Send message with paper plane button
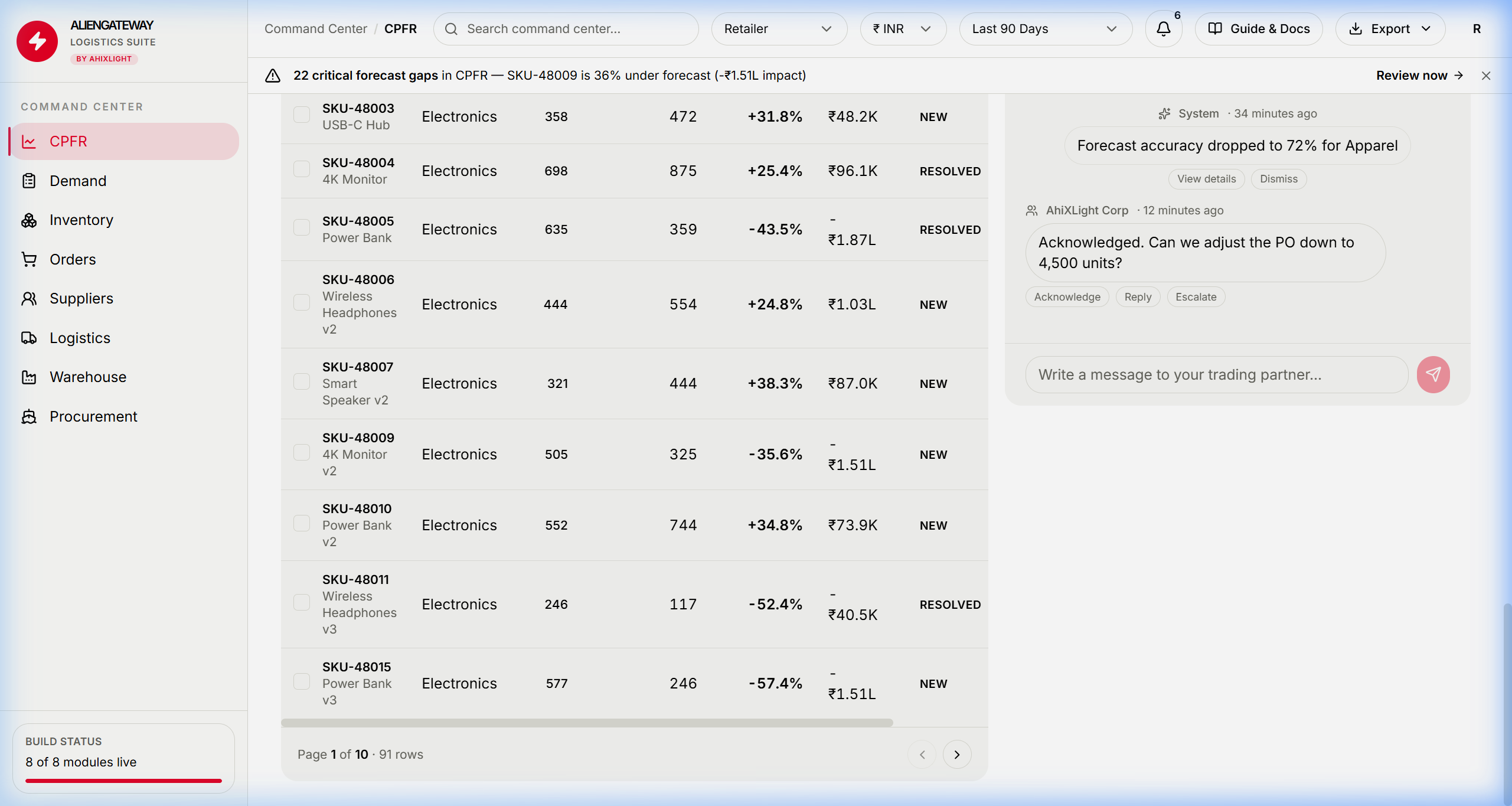The image size is (1512, 806). (x=1433, y=375)
